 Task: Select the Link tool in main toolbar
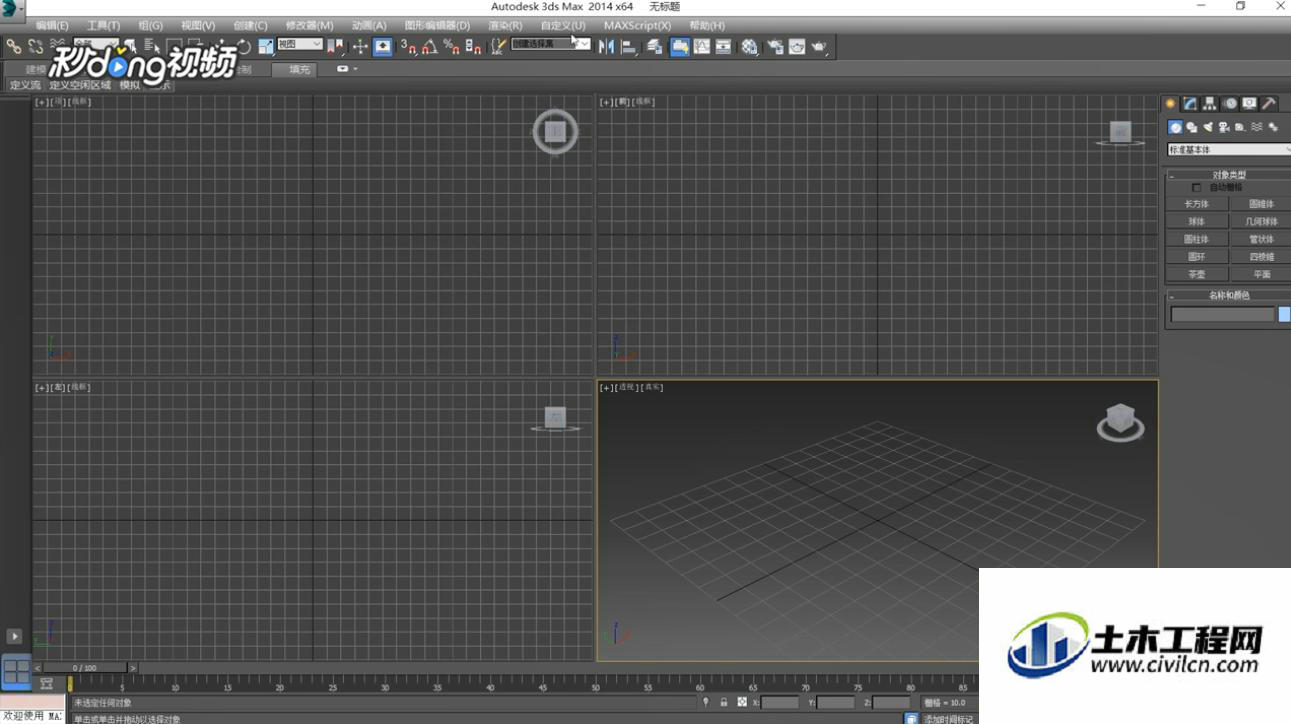(13, 46)
